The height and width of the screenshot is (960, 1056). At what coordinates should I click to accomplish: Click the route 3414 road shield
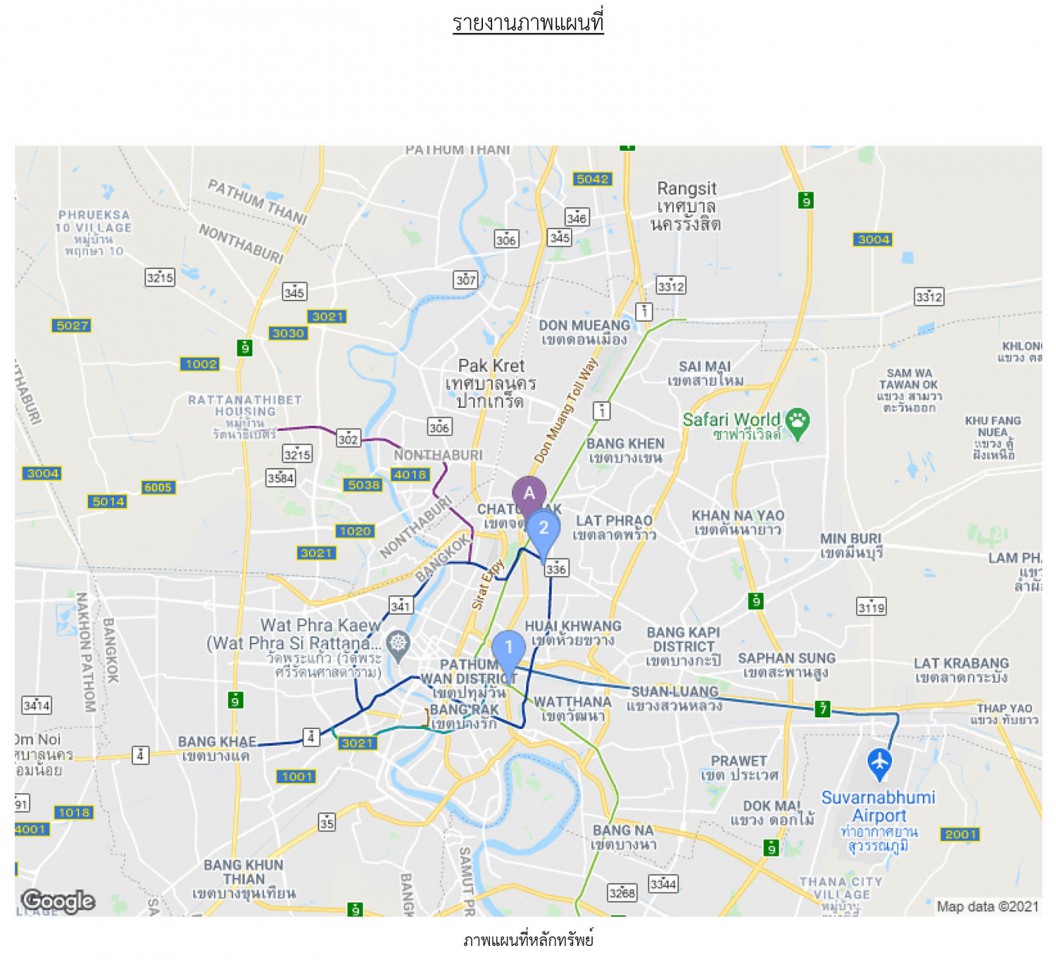click(36, 705)
